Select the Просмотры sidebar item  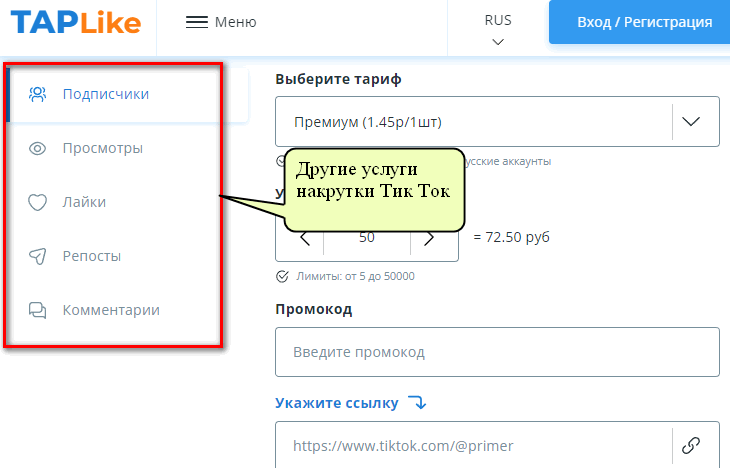coord(102,148)
